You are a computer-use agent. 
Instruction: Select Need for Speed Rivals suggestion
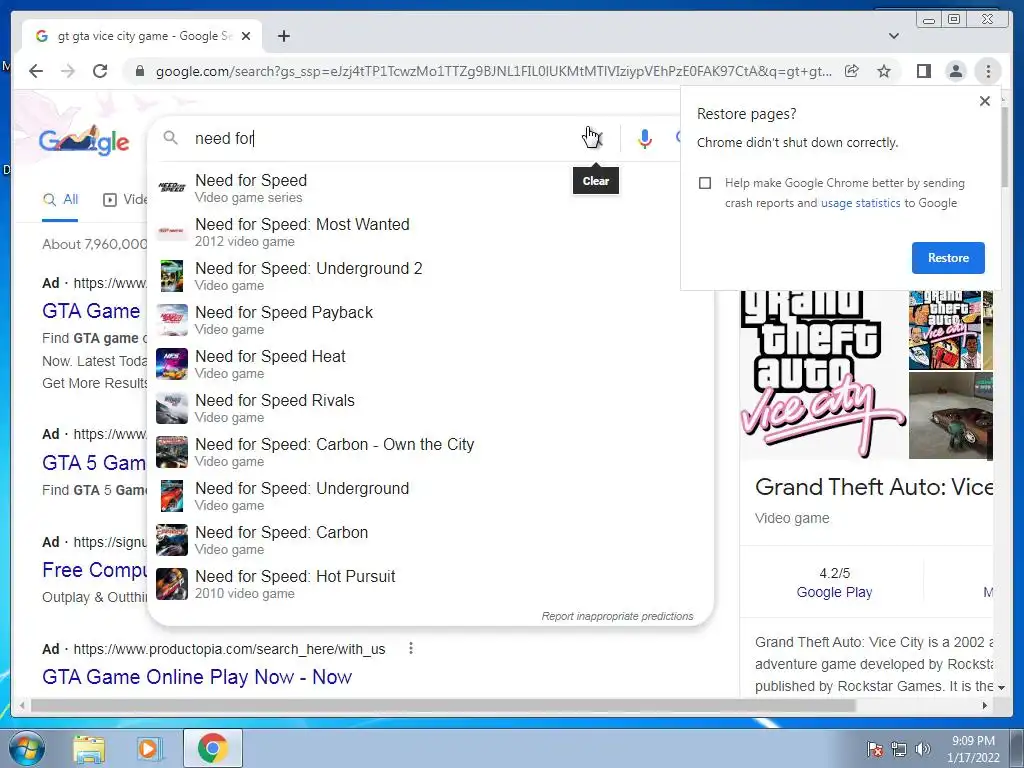pos(431,408)
